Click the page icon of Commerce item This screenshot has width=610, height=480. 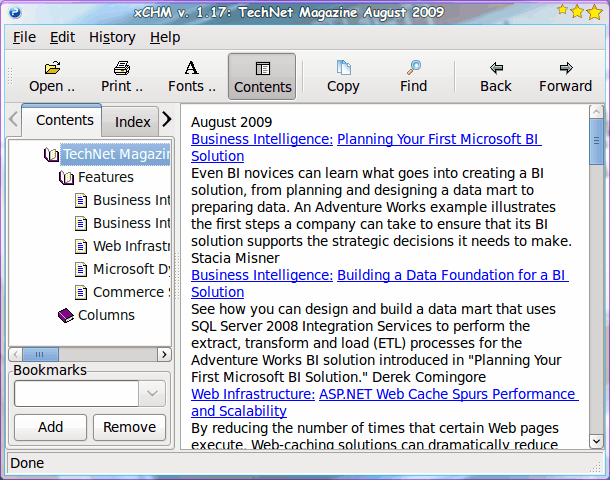pyautogui.click(x=81, y=293)
